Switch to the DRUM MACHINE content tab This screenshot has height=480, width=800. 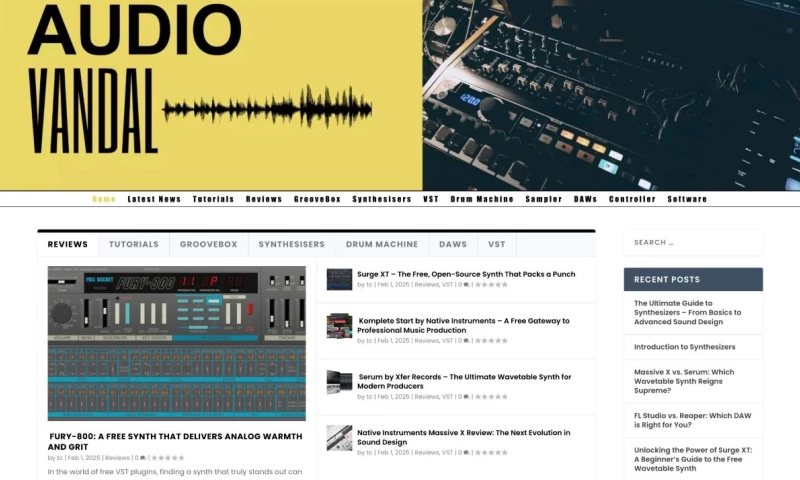tap(382, 244)
